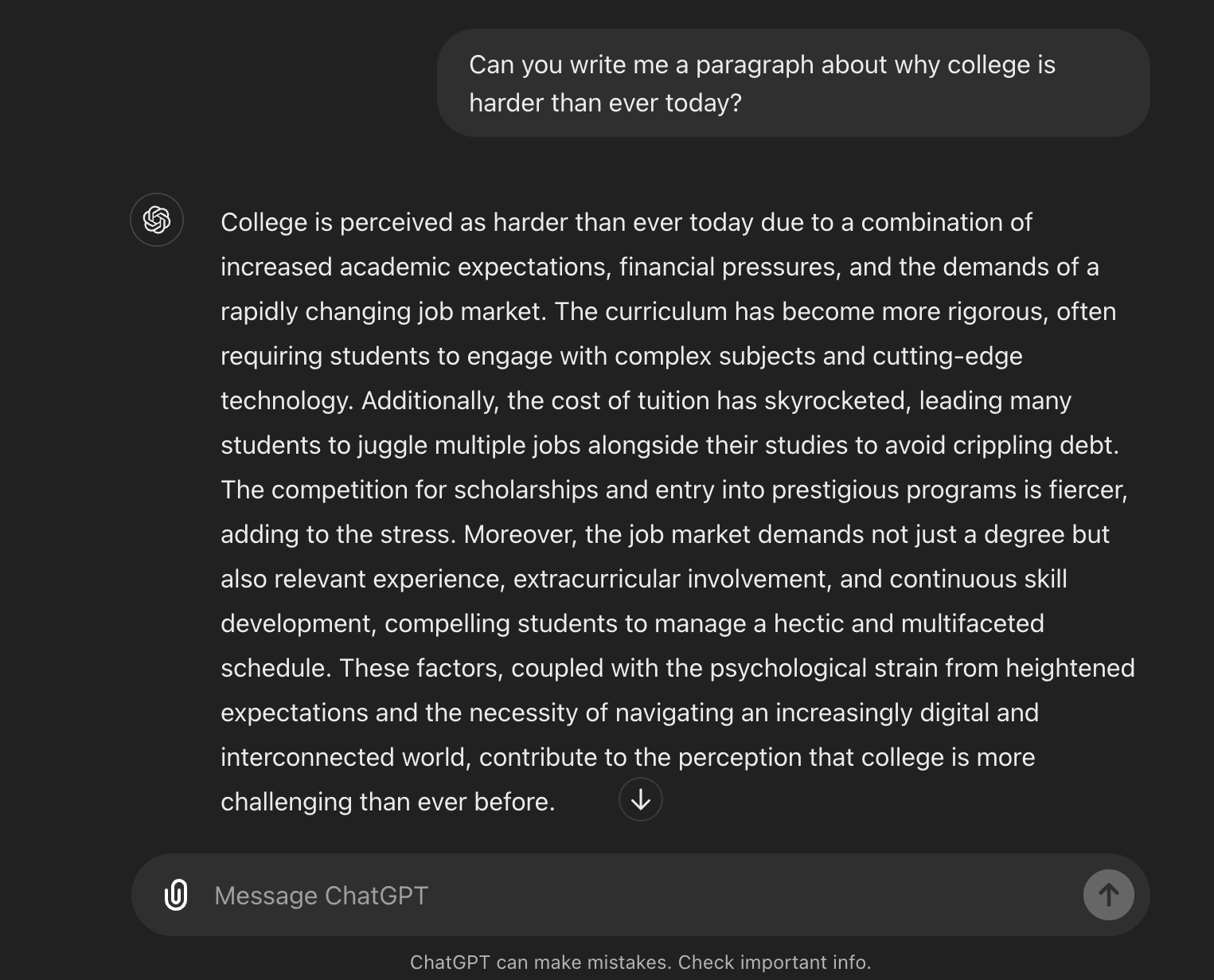Click the user's message bubble about college
Image resolution: width=1214 pixels, height=980 pixels.
(x=792, y=84)
